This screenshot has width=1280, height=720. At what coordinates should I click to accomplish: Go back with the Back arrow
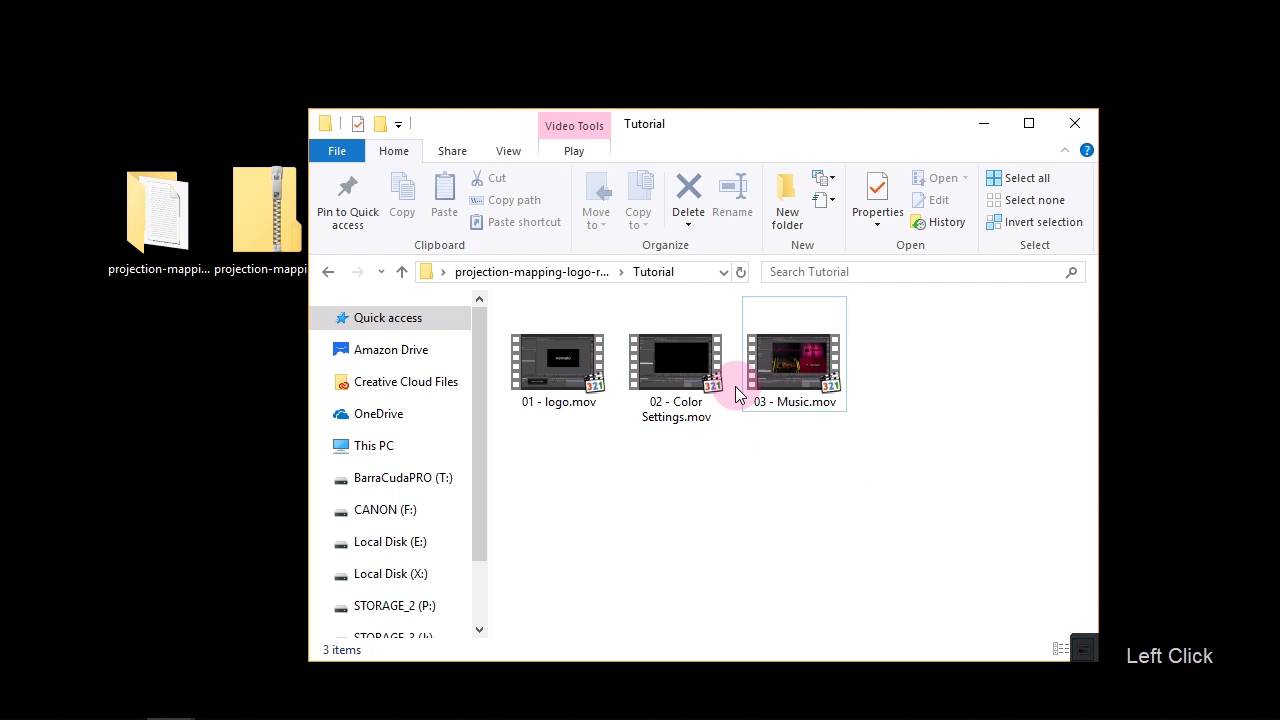click(328, 272)
